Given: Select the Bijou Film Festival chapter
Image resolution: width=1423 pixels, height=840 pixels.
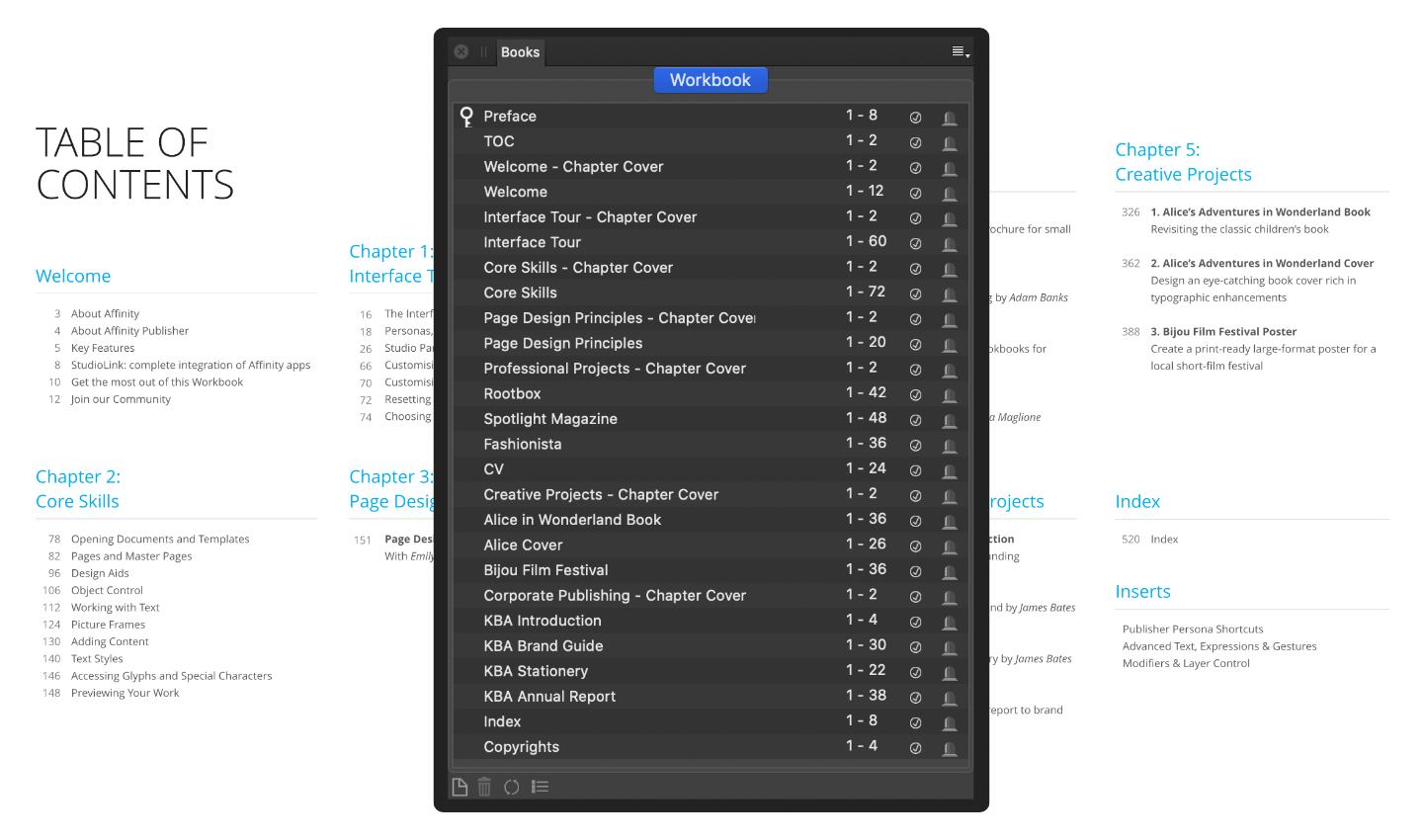Looking at the screenshot, I should click(x=710, y=570).
